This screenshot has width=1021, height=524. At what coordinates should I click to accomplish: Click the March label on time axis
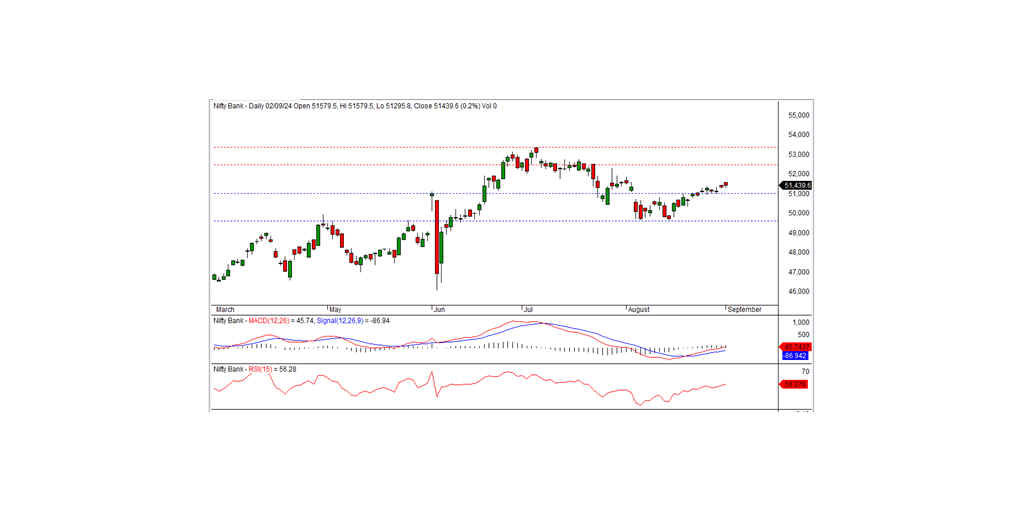tap(225, 310)
